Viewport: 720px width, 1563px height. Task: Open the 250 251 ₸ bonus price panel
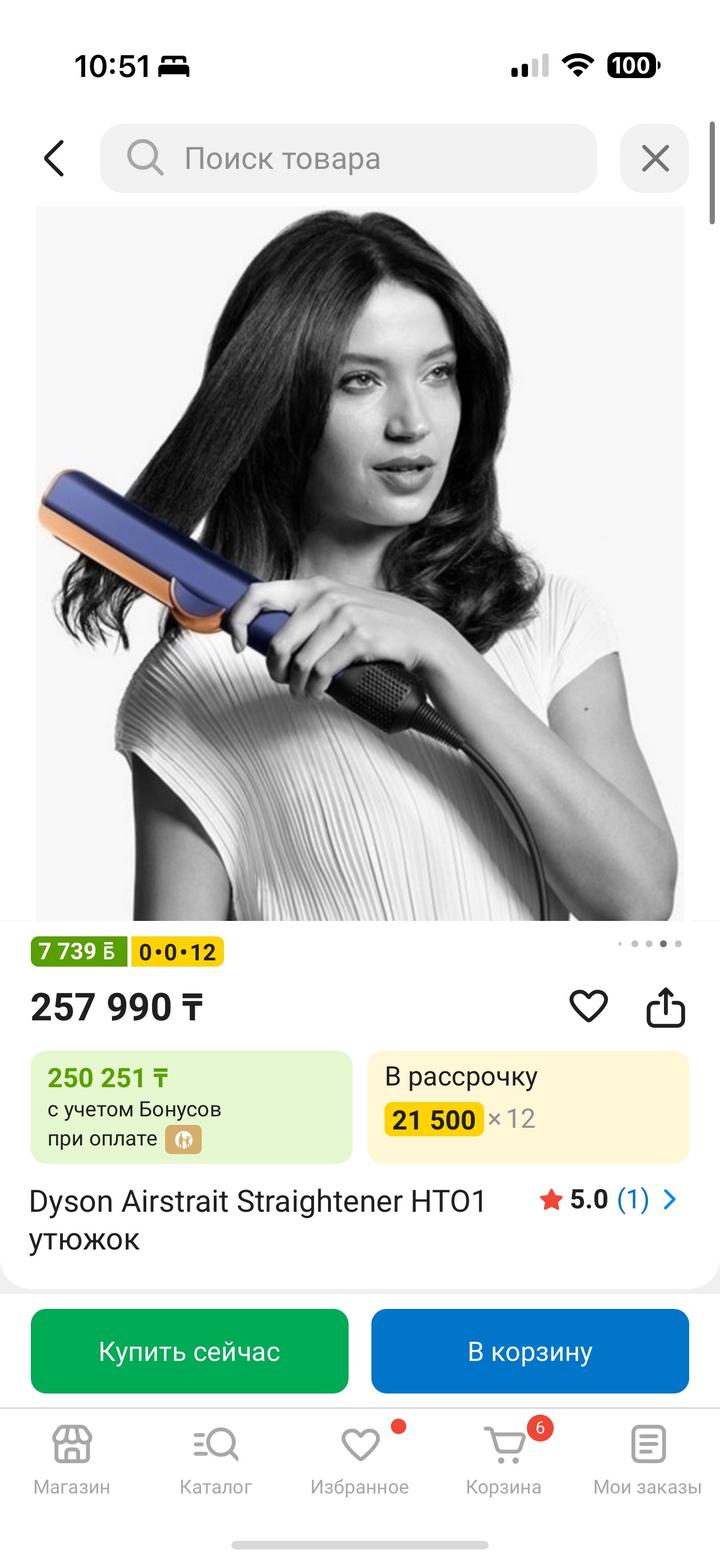191,1106
